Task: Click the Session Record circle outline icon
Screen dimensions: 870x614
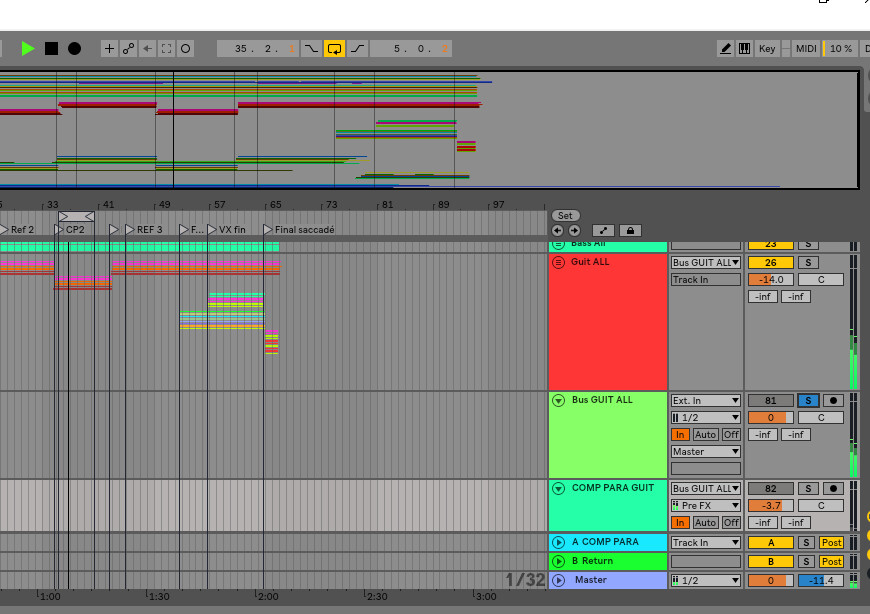Action: pyautogui.click(x=185, y=49)
